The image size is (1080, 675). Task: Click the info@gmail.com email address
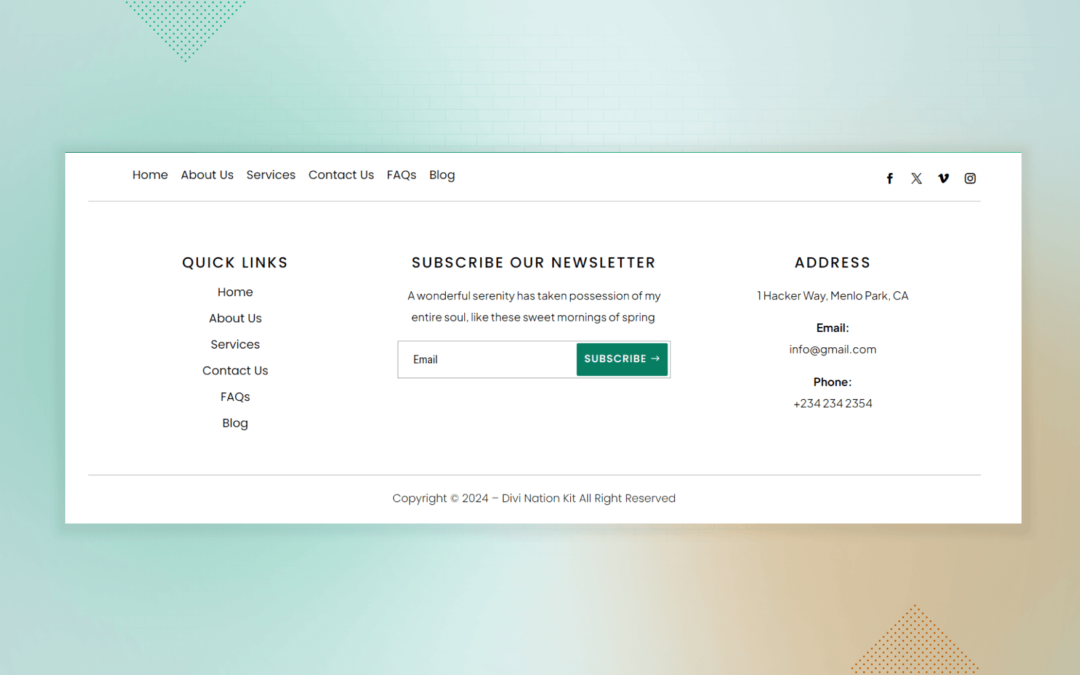(x=833, y=349)
